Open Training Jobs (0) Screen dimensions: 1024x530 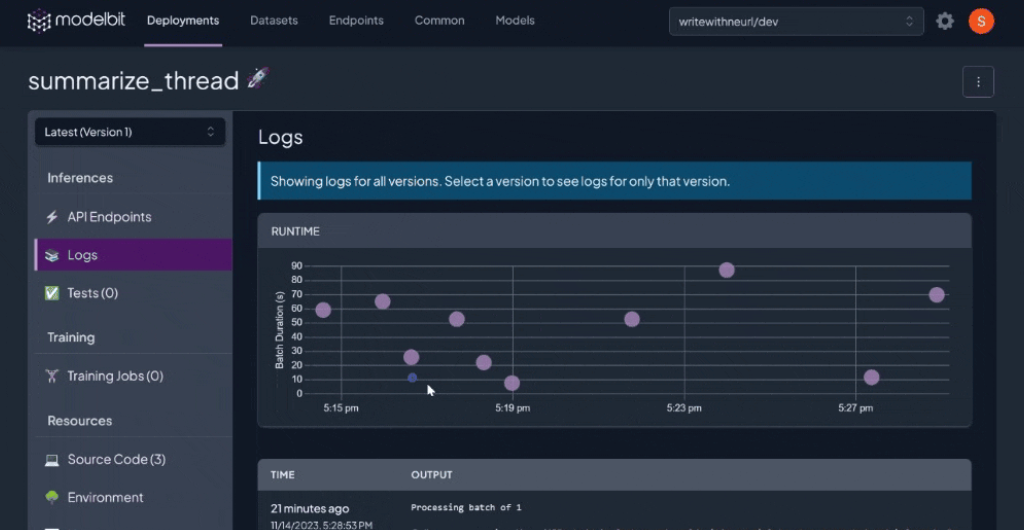[x=133, y=376]
